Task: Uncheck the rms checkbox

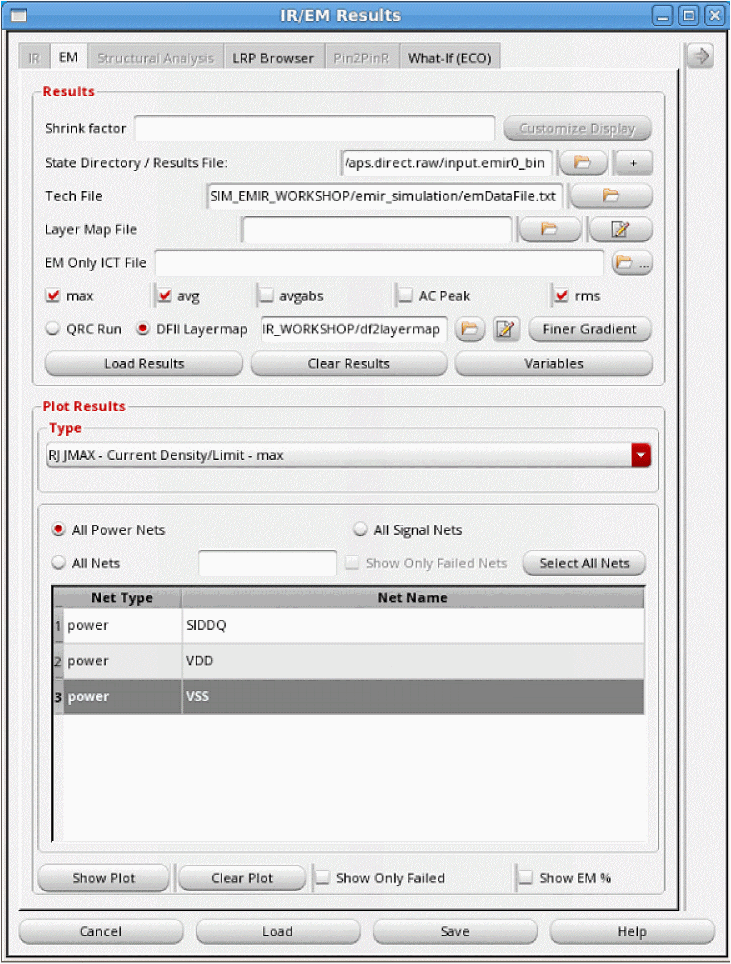Action: point(560,296)
